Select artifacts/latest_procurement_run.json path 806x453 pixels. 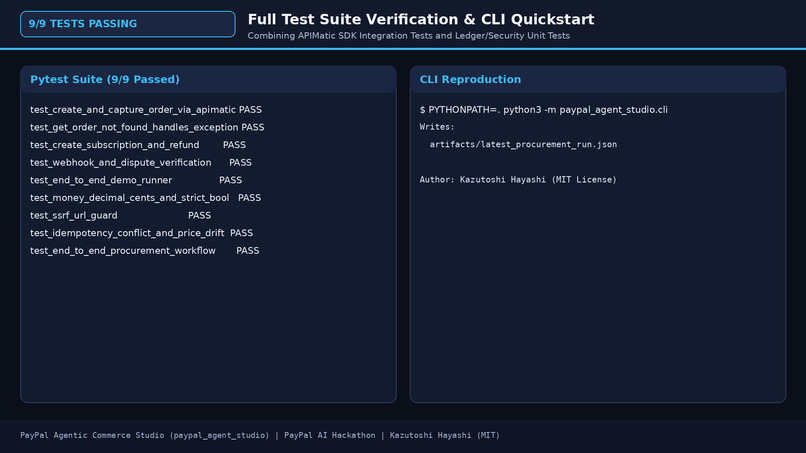tap(523, 144)
